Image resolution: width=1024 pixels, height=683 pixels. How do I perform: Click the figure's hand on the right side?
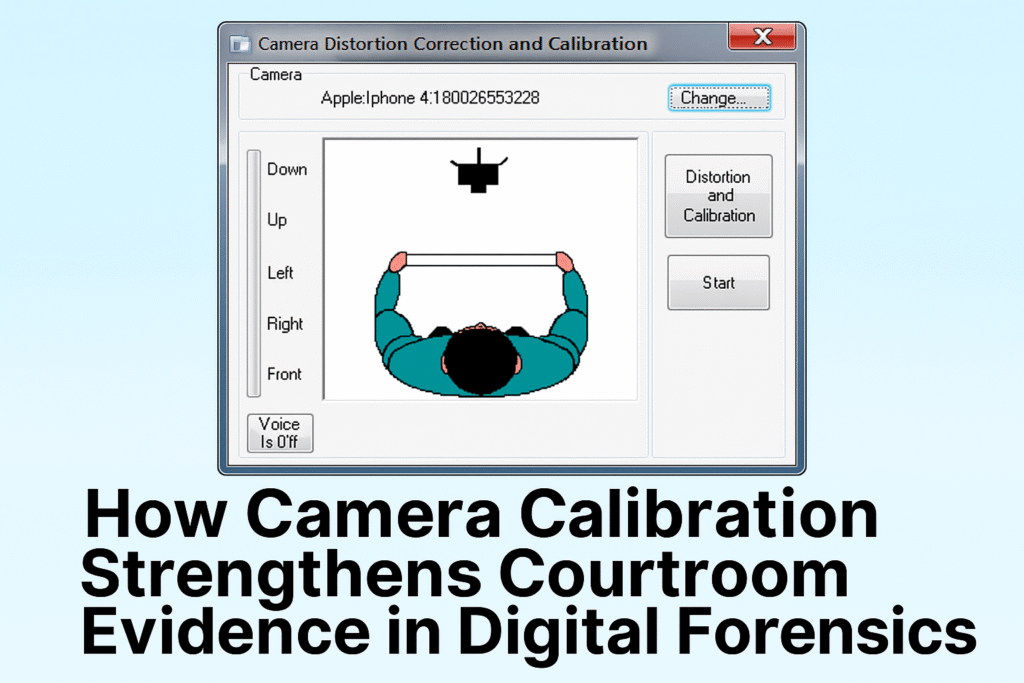[564, 262]
